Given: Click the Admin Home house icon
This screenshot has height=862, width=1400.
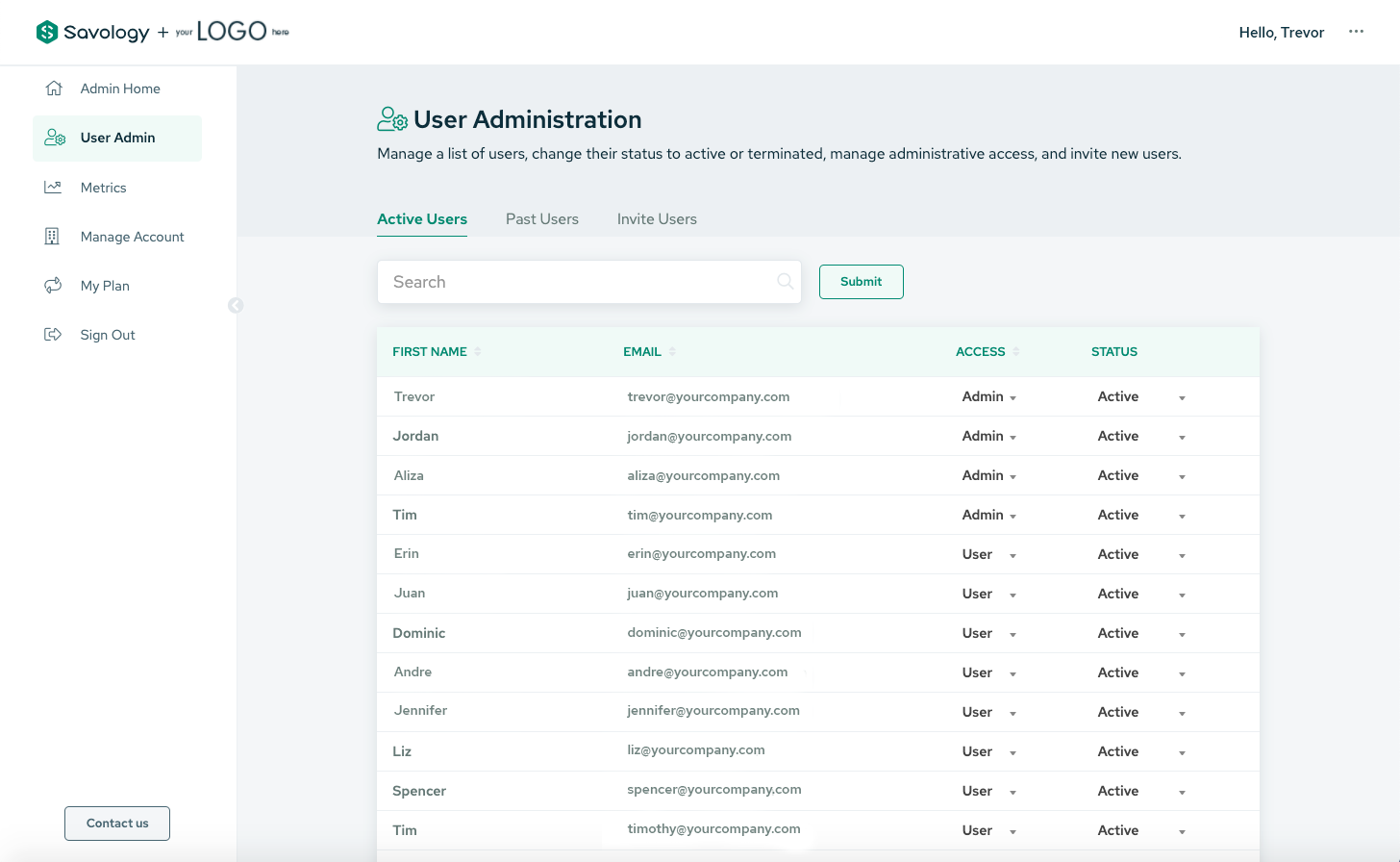Looking at the screenshot, I should [54, 89].
